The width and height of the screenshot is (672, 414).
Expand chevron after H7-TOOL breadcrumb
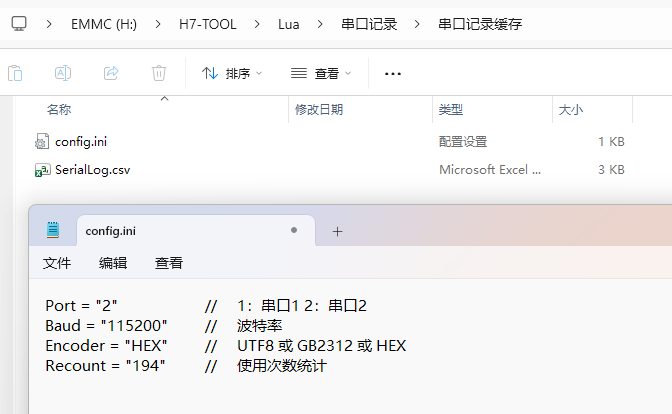(257, 24)
